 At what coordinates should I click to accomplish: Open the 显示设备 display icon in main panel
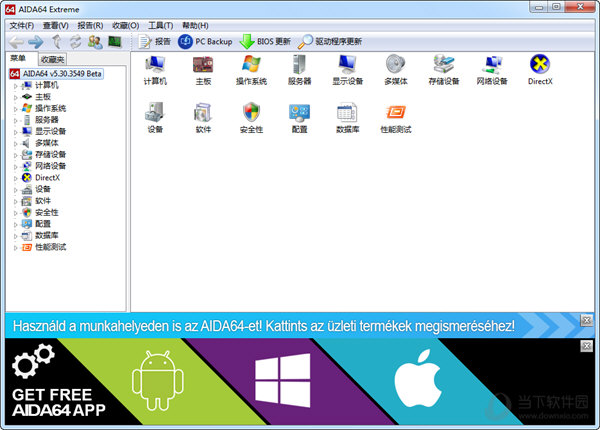(347, 70)
